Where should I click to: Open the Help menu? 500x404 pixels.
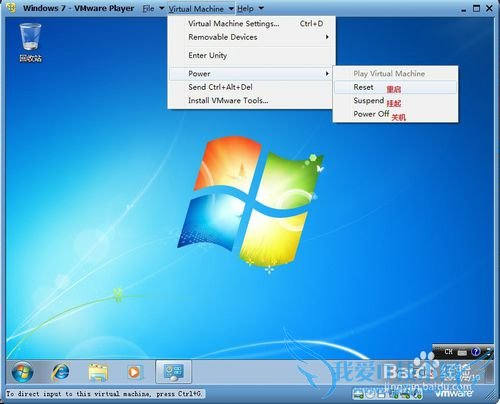(x=245, y=9)
